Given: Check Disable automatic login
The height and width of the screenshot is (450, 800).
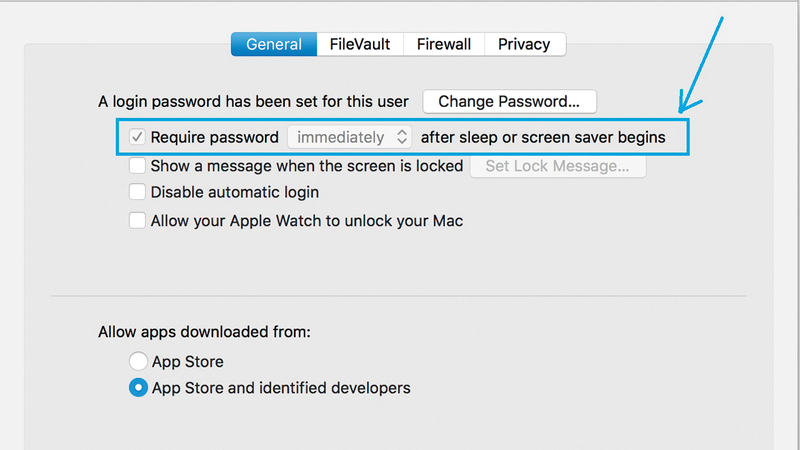Looking at the screenshot, I should (x=138, y=192).
